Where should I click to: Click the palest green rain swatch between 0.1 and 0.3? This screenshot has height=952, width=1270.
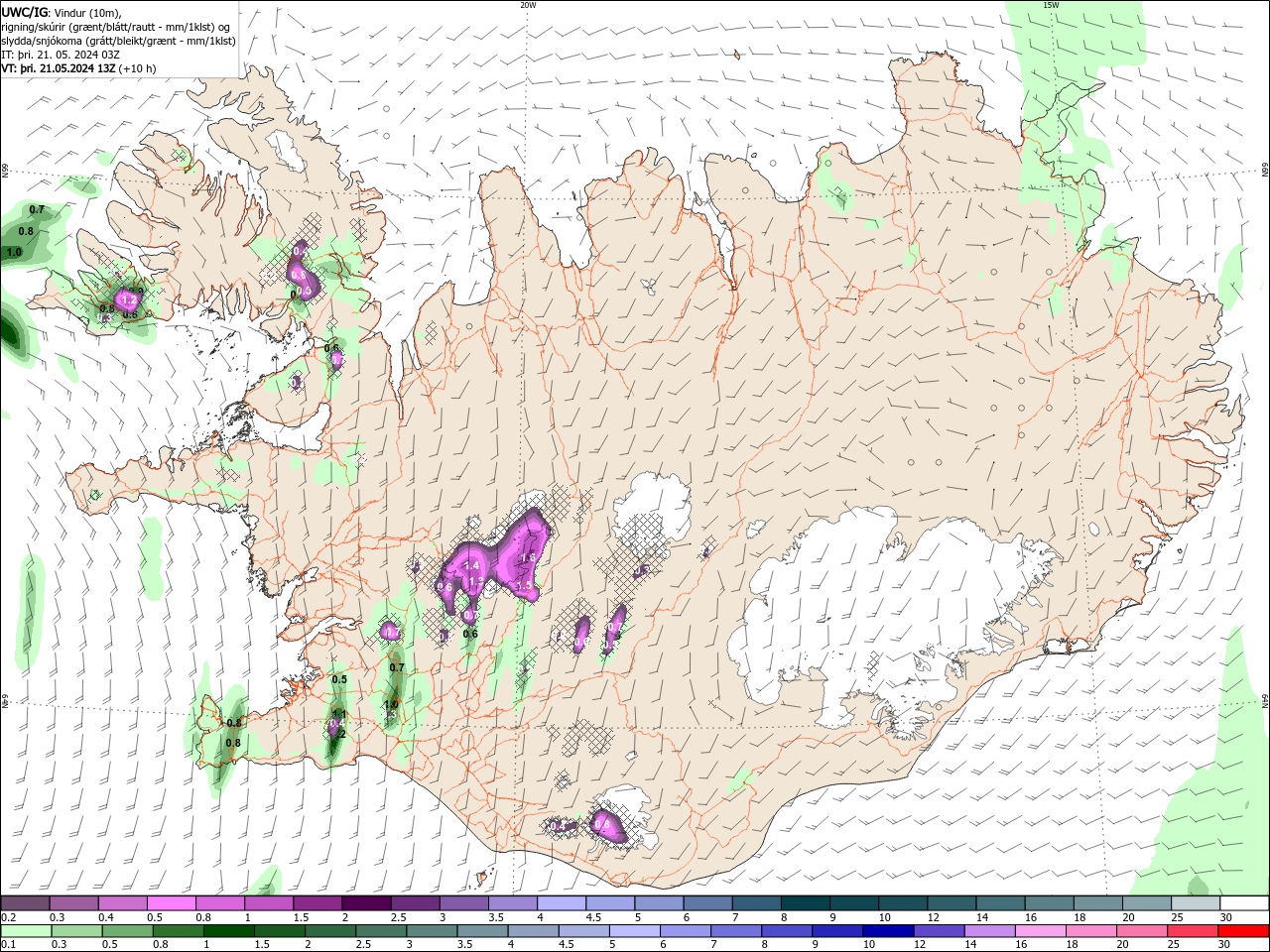27,931
